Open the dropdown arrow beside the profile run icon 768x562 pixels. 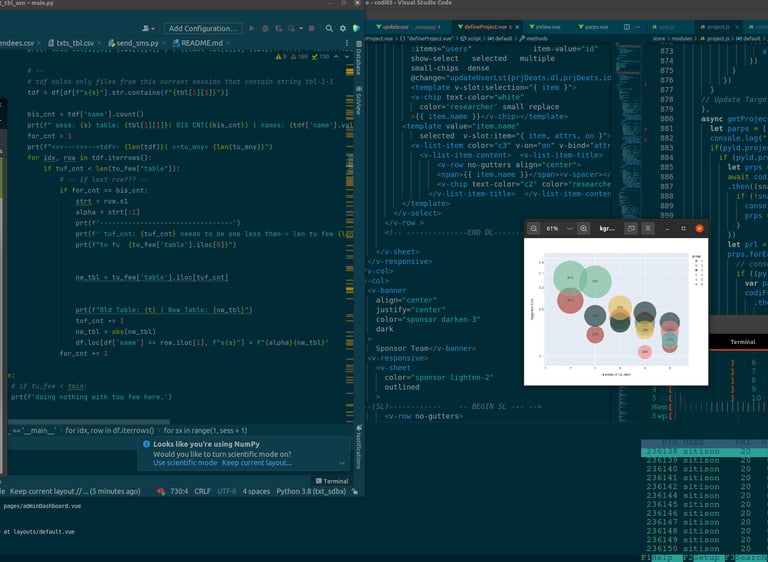tap(301, 28)
